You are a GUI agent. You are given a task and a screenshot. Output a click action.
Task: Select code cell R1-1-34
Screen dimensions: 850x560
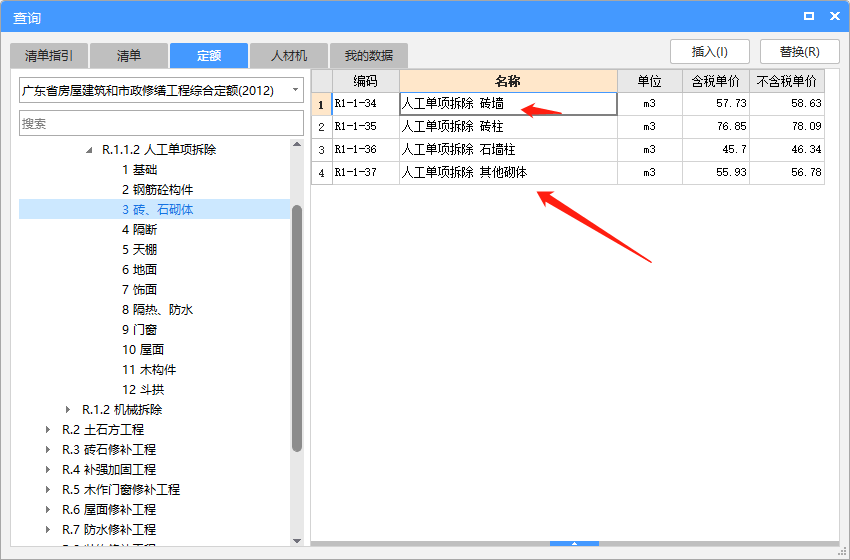coord(366,104)
